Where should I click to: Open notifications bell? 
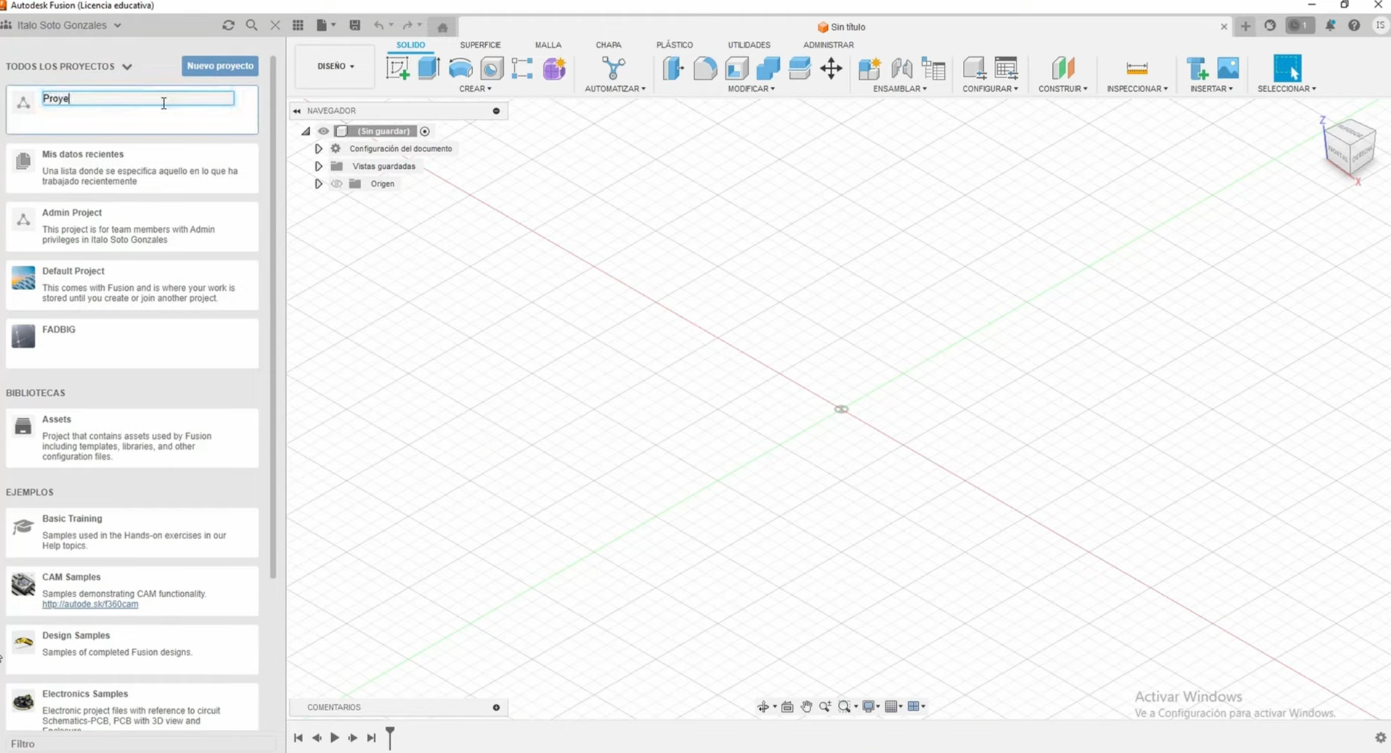coord(1330,26)
